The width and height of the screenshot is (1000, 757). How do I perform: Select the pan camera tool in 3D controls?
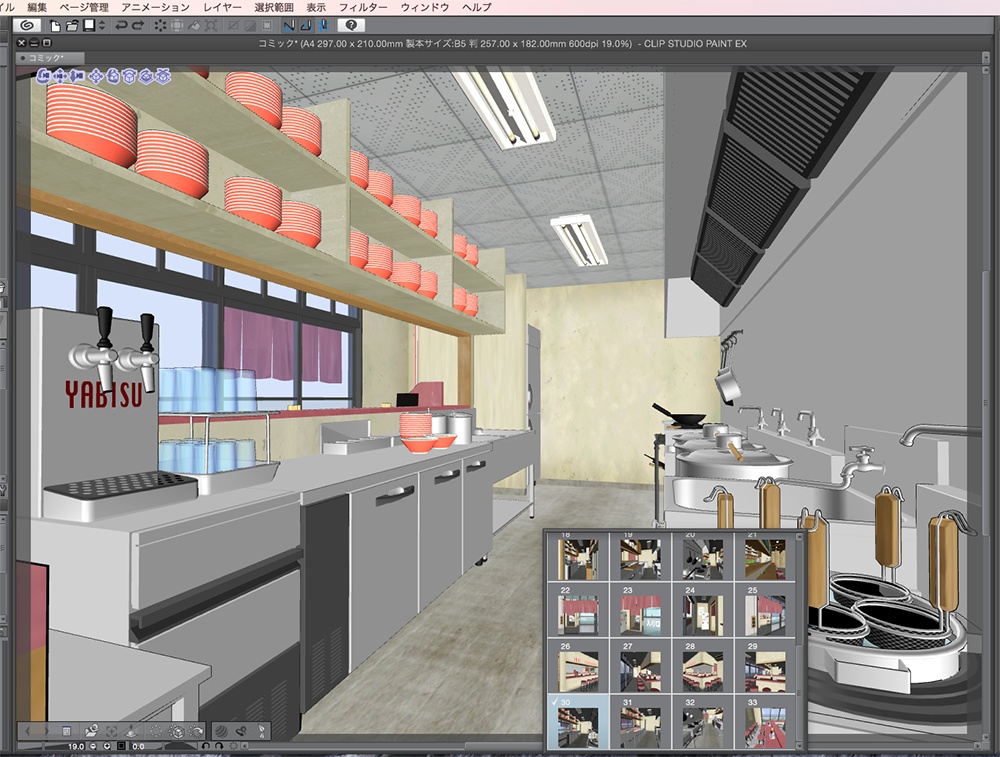pyautogui.click(x=60, y=75)
